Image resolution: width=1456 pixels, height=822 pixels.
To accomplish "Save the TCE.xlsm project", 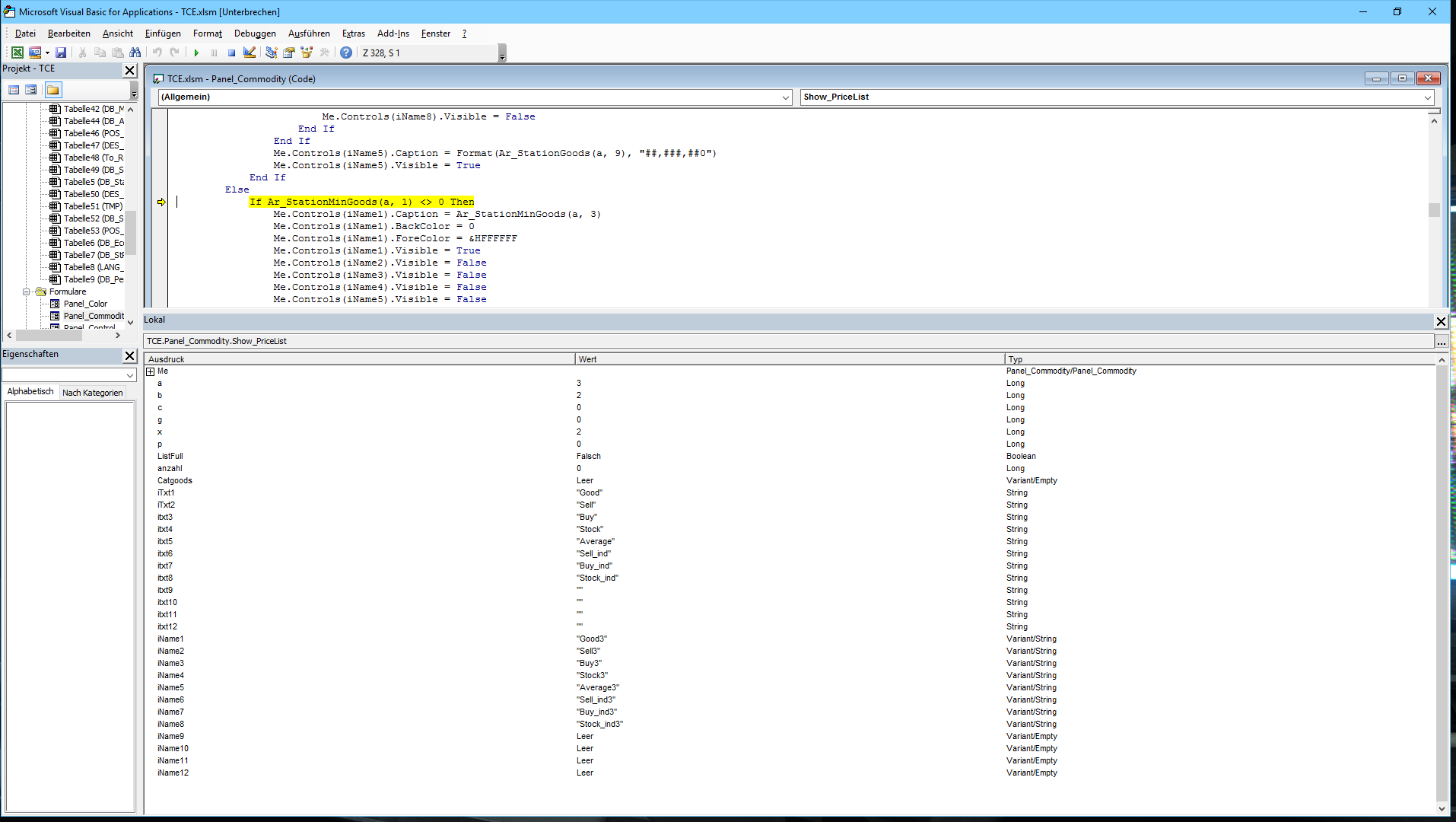I will pyautogui.click(x=61, y=53).
